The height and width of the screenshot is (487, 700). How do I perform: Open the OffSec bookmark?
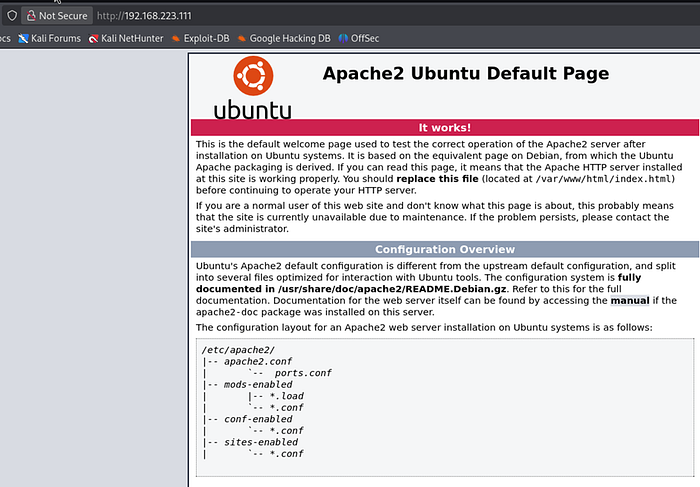[x=359, y=38]
